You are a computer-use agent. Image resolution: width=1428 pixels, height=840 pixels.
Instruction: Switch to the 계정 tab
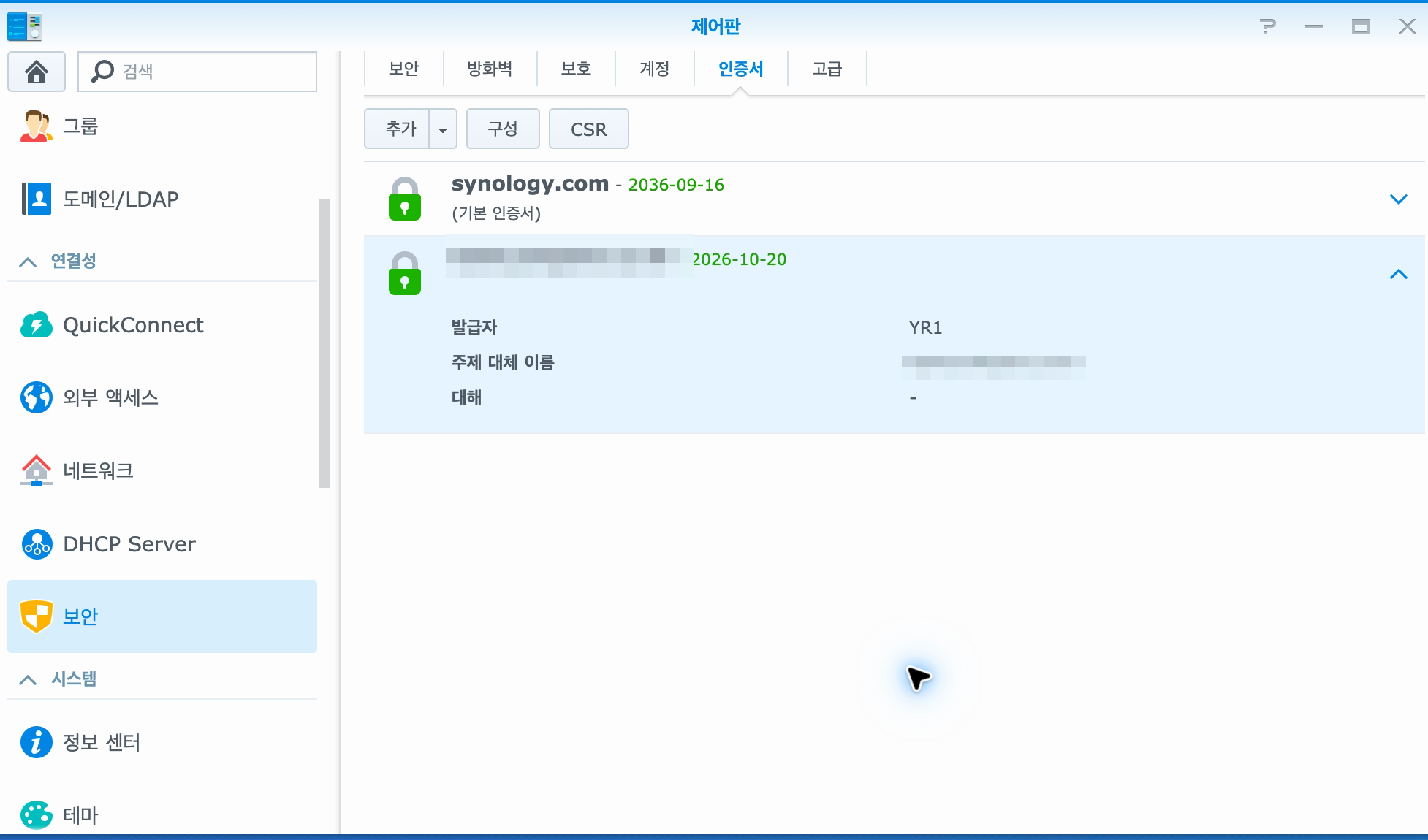(x=655, y=69)
